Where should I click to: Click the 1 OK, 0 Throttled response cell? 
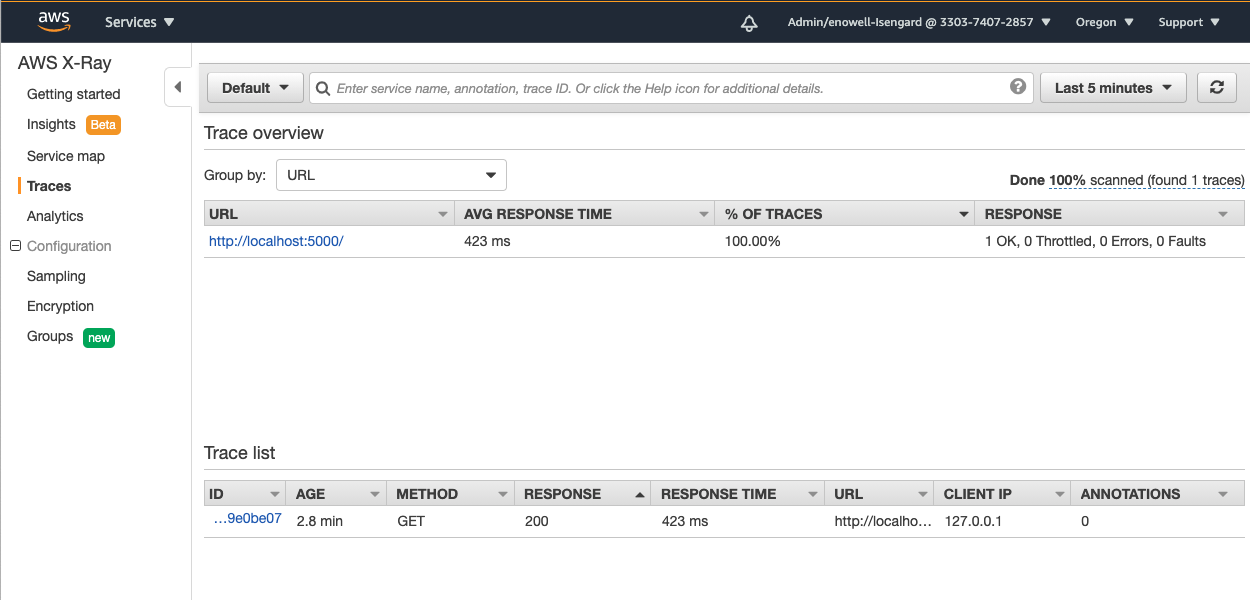1095,241
